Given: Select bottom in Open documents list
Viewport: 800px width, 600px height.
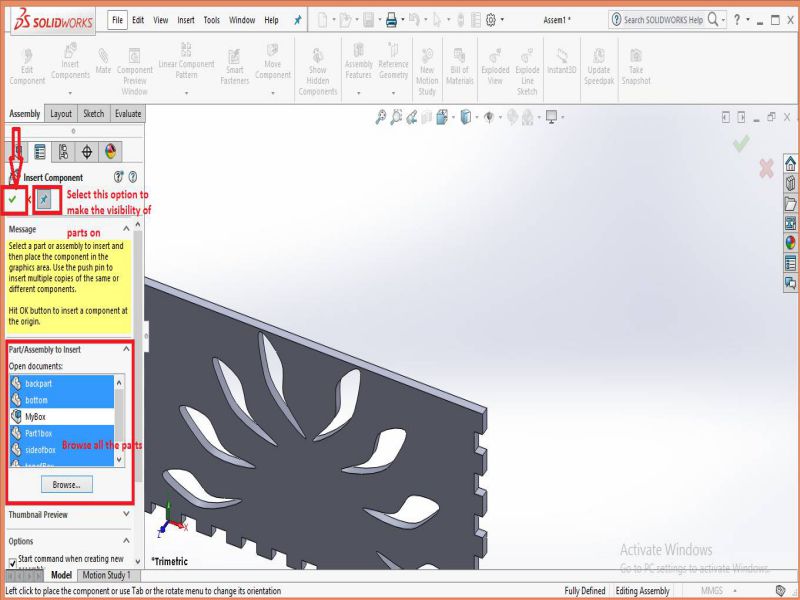Looking at the screenshot, I should click(62, 400).
